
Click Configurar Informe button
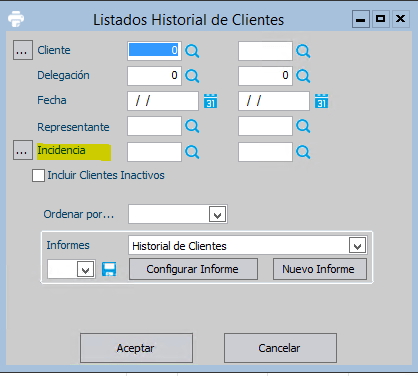[x=193, y=269]
